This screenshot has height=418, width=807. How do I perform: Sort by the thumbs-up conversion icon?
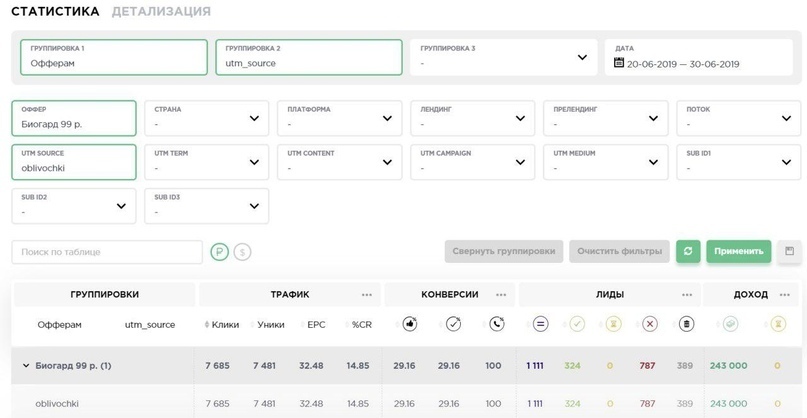click(410, 324)
